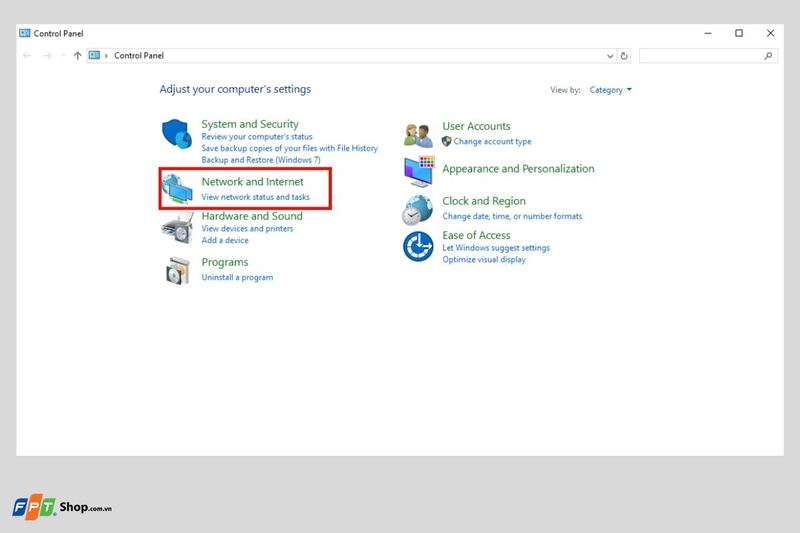
Task: Go up one level with the Up arrow
Action: click(x=78, y=56)
